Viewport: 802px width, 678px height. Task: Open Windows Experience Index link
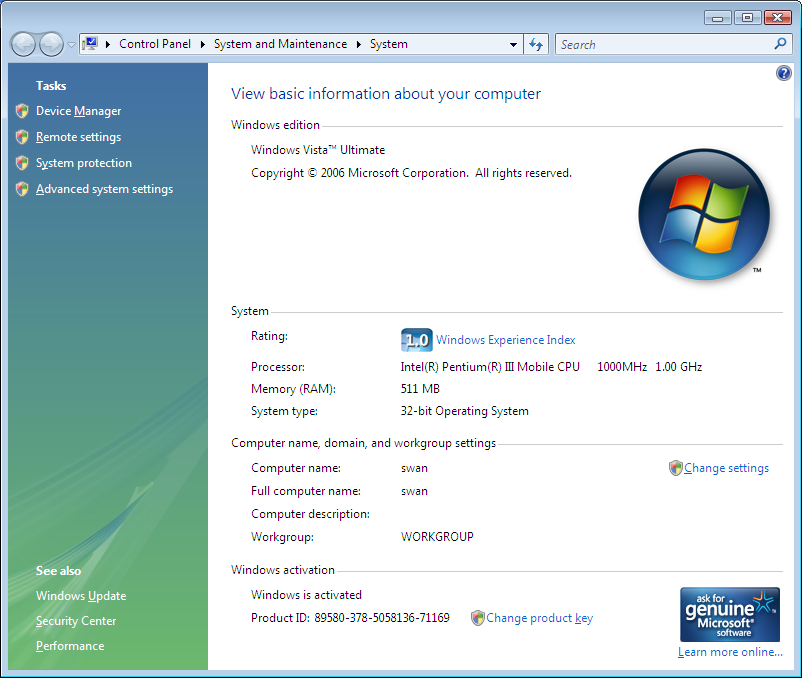(x=505, y=340)
